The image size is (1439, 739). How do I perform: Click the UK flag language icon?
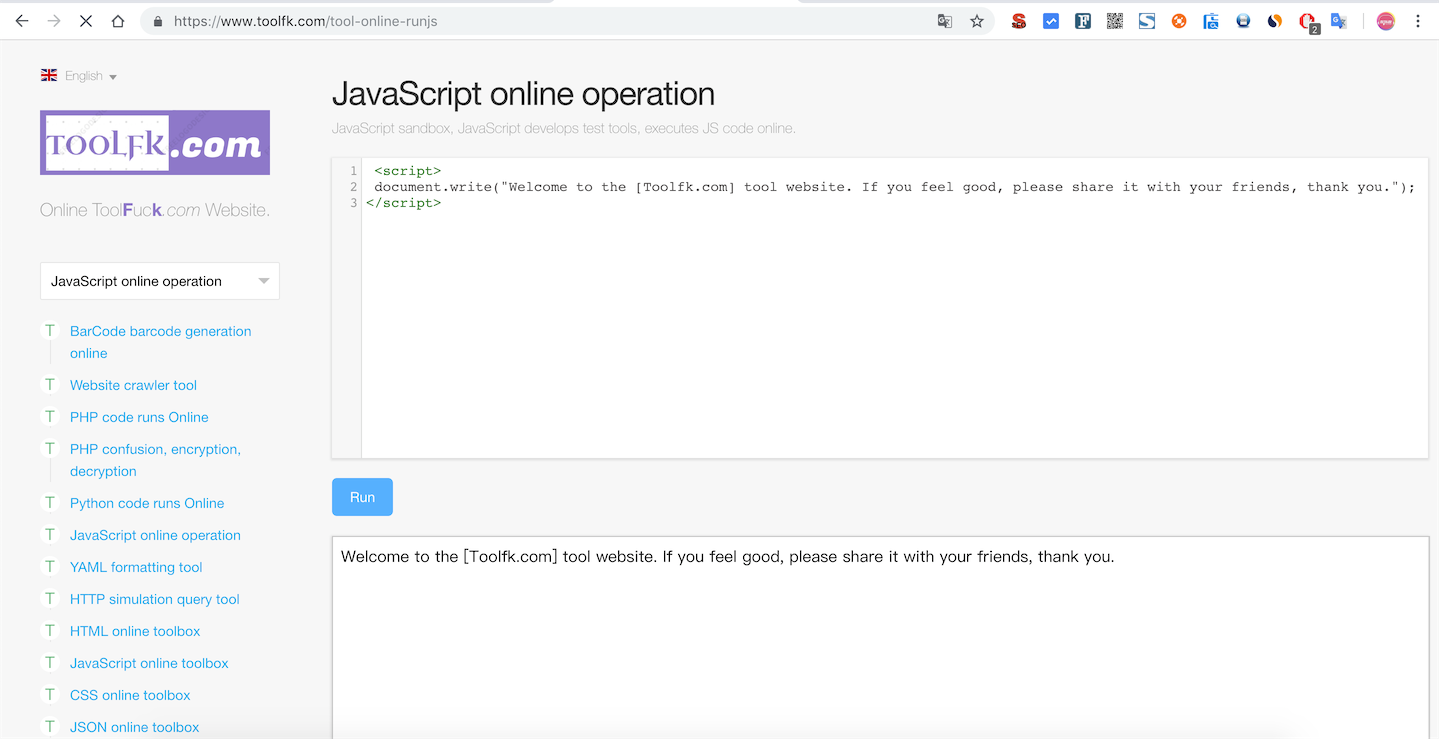49,75
